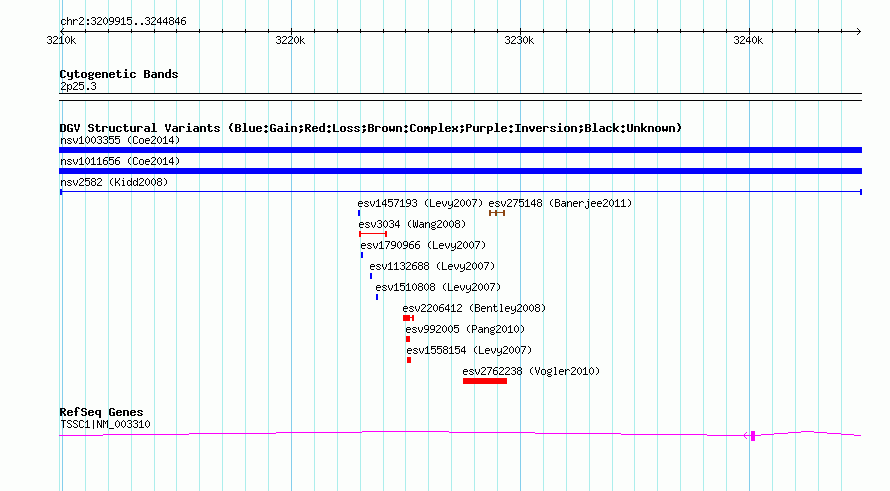Click the 2p25.3 band label
The width and height of the screenshot is (890, 491).
78,86
